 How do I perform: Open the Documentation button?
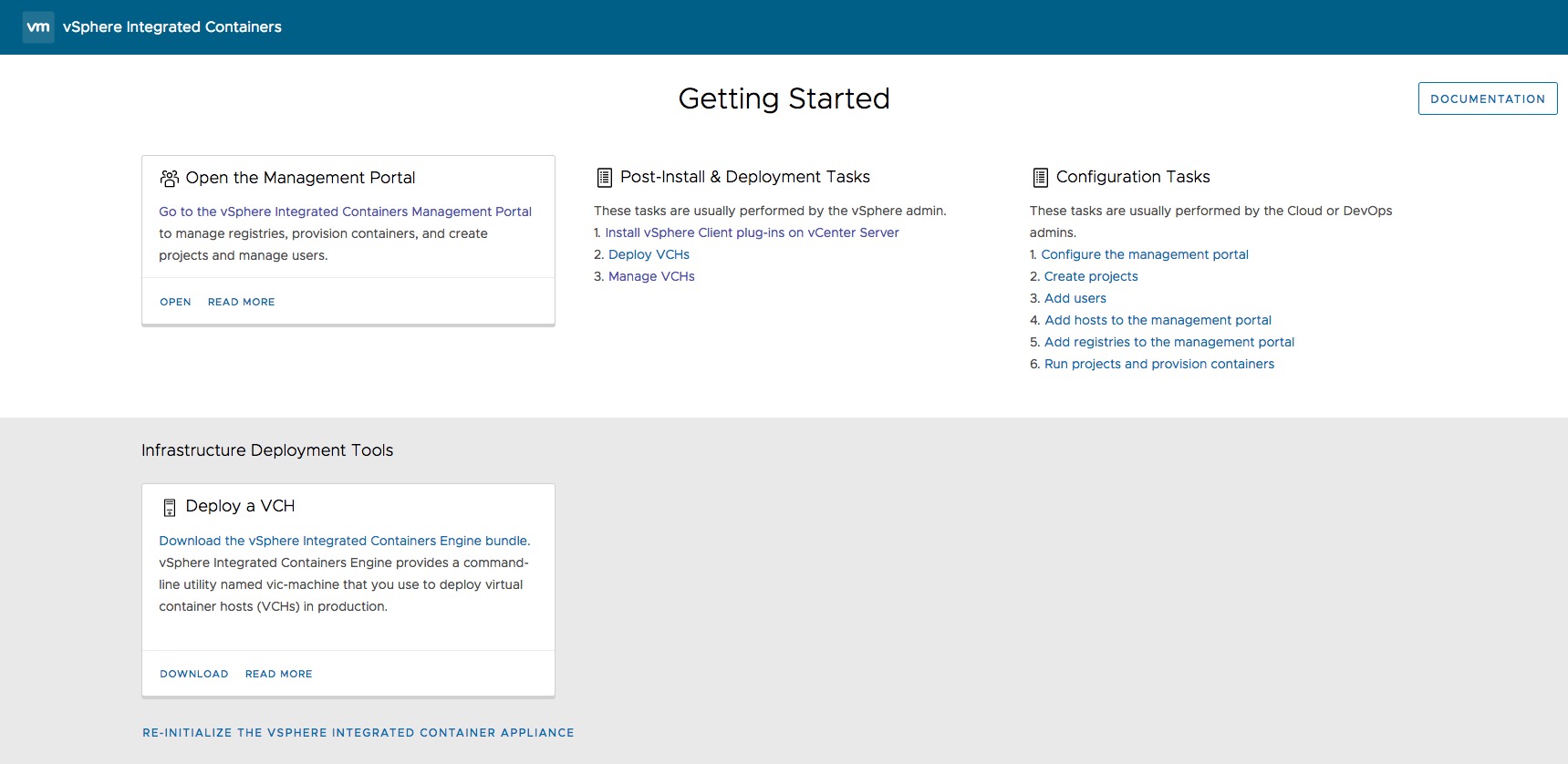coord(1488,98)
